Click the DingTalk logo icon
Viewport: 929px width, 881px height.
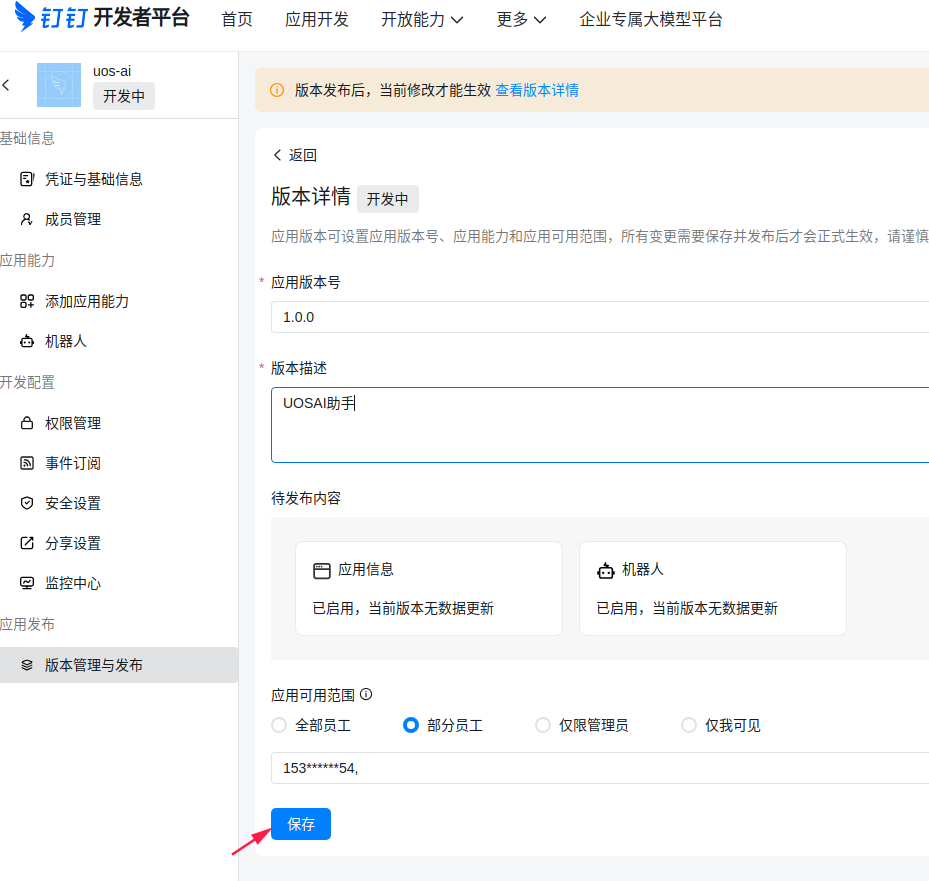(26, 18)
